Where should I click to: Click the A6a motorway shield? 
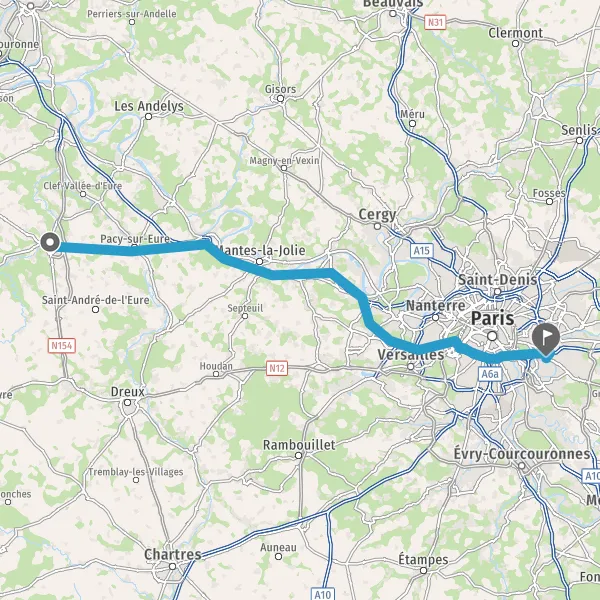click(x=490, y=374)
